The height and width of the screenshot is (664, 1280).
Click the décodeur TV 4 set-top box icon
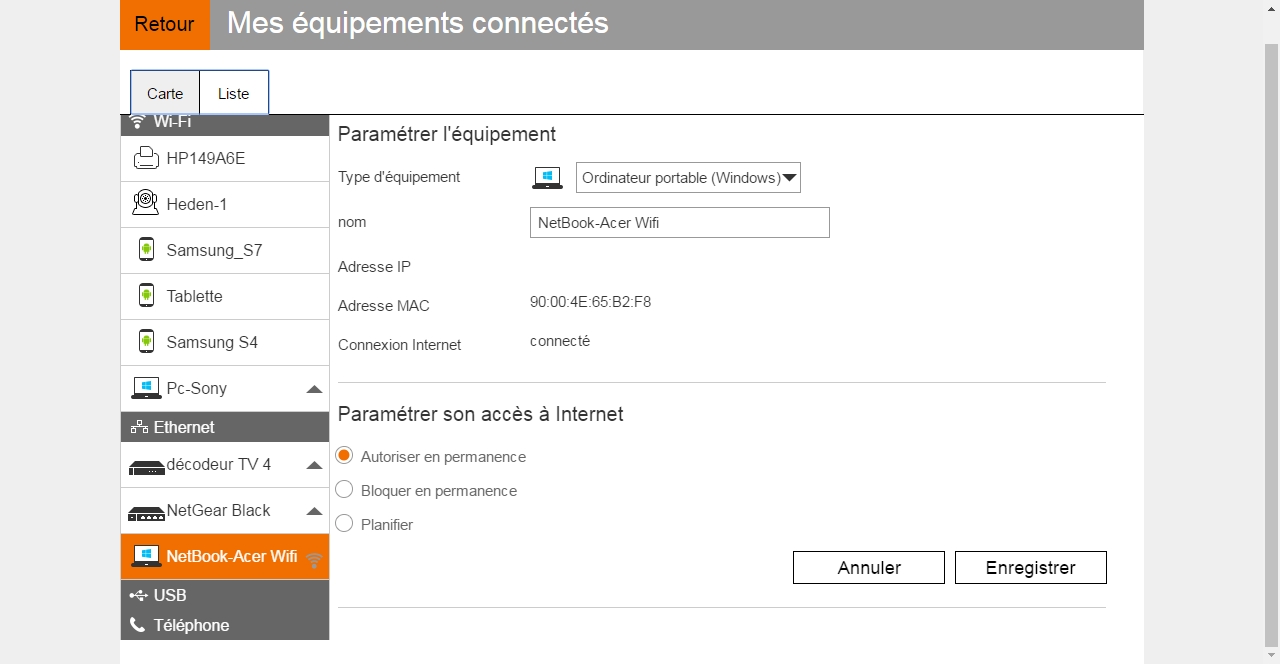click(x=146, y=466)
